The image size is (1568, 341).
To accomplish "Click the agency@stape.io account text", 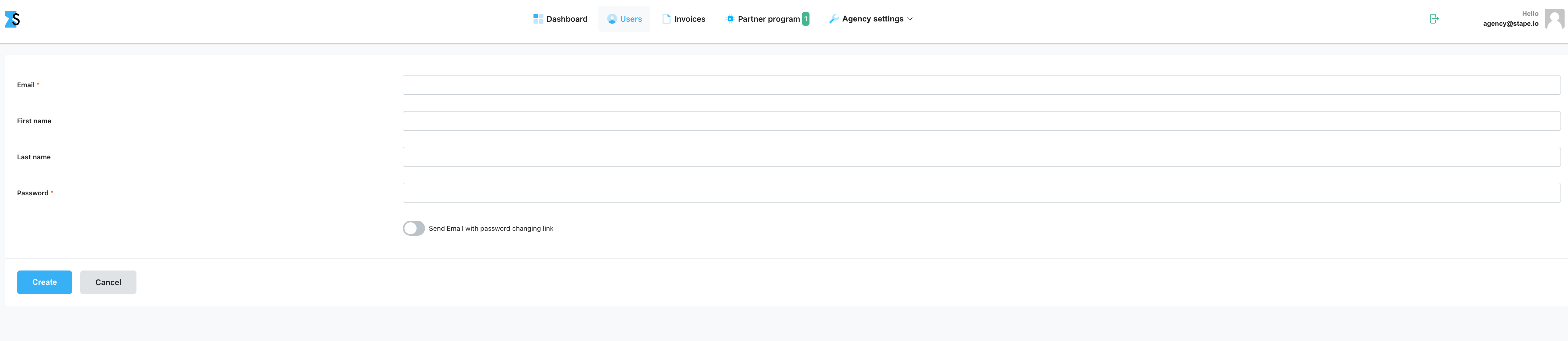I will point(1510,24).
